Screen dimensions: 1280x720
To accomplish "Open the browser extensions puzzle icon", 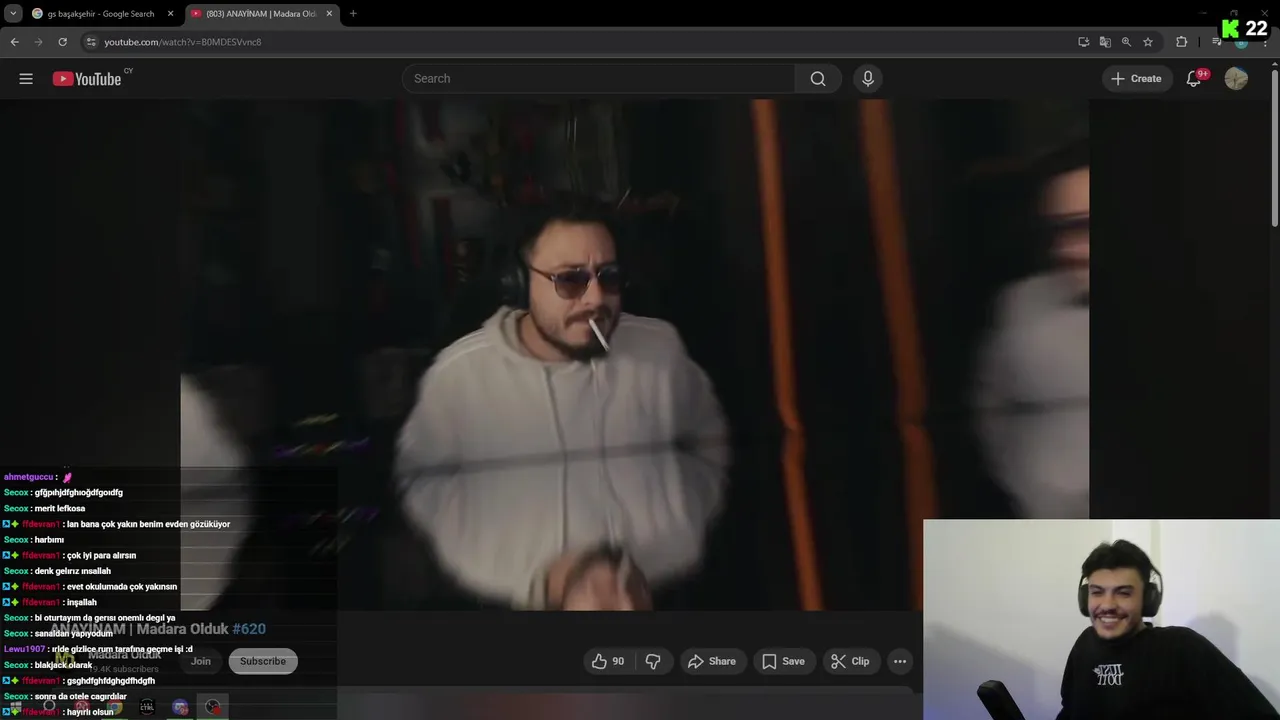I will (x=1182, y=42).
